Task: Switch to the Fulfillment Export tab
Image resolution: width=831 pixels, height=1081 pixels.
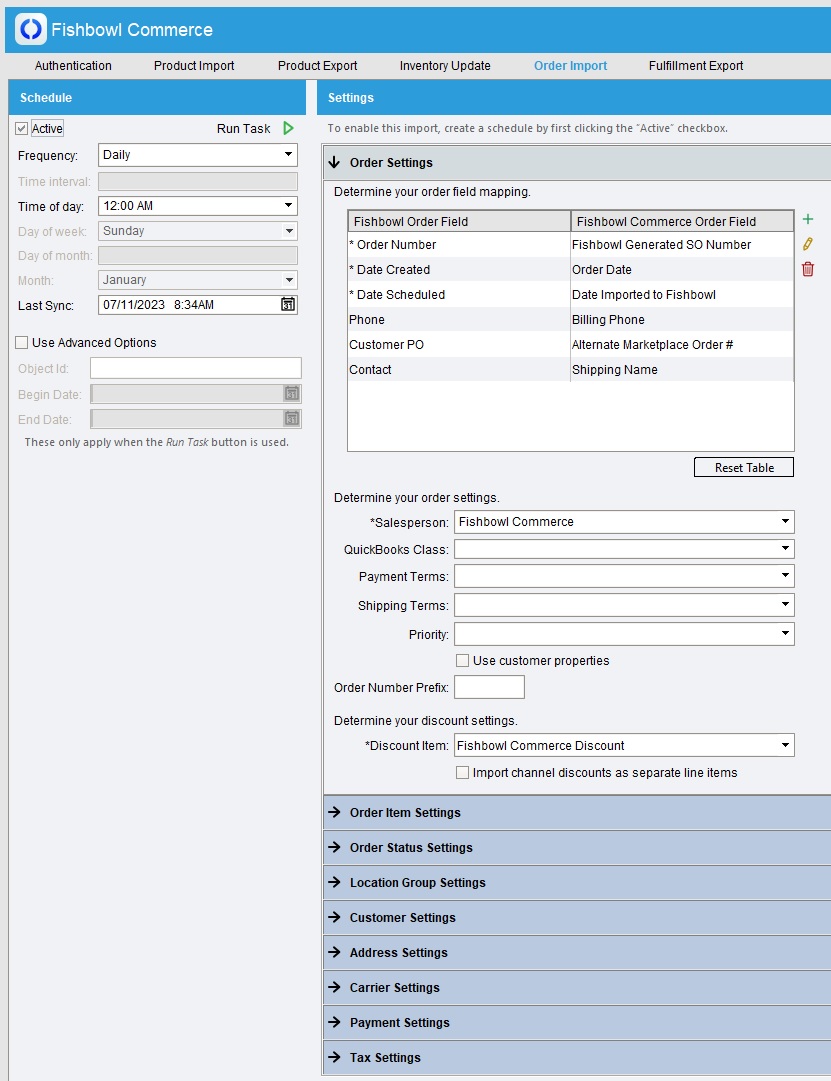Action: (x=696, y=66)
